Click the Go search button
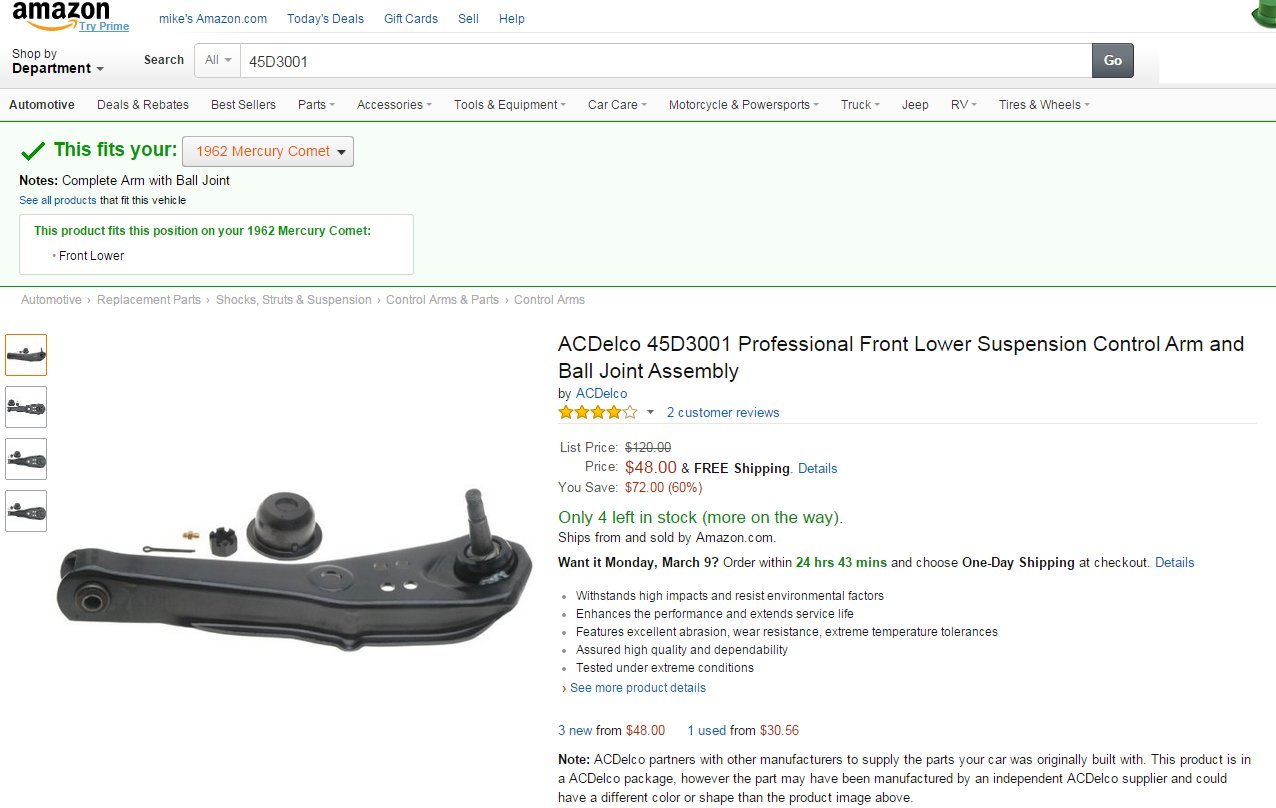The width and height of the screenshot is (1276, 808). [x=1112, y=60]
